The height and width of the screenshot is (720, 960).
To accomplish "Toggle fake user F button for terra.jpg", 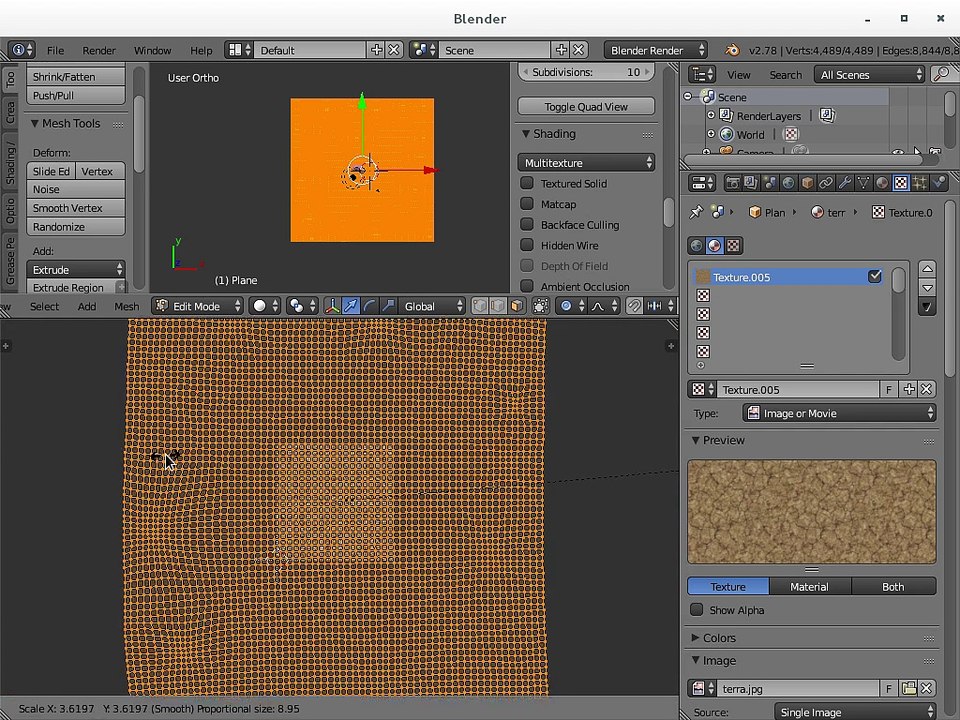I will click(889, 689).
